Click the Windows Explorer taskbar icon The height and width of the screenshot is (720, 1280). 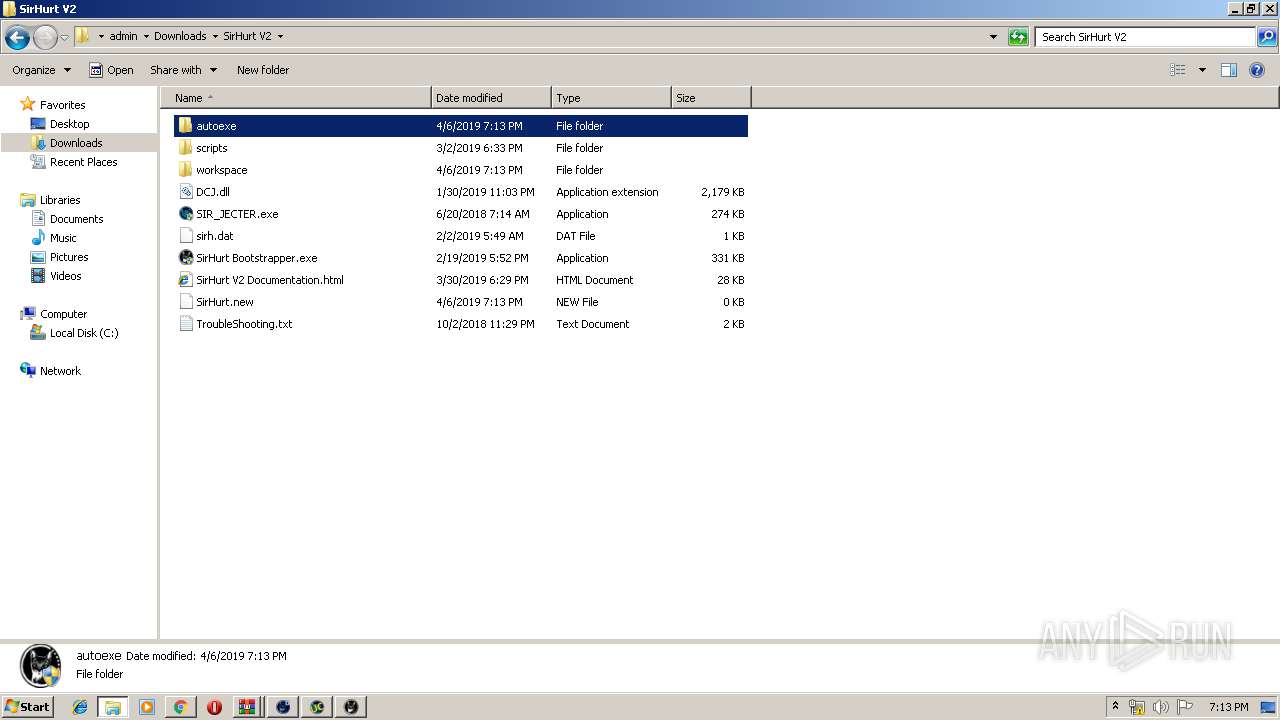tap(113, 707)
